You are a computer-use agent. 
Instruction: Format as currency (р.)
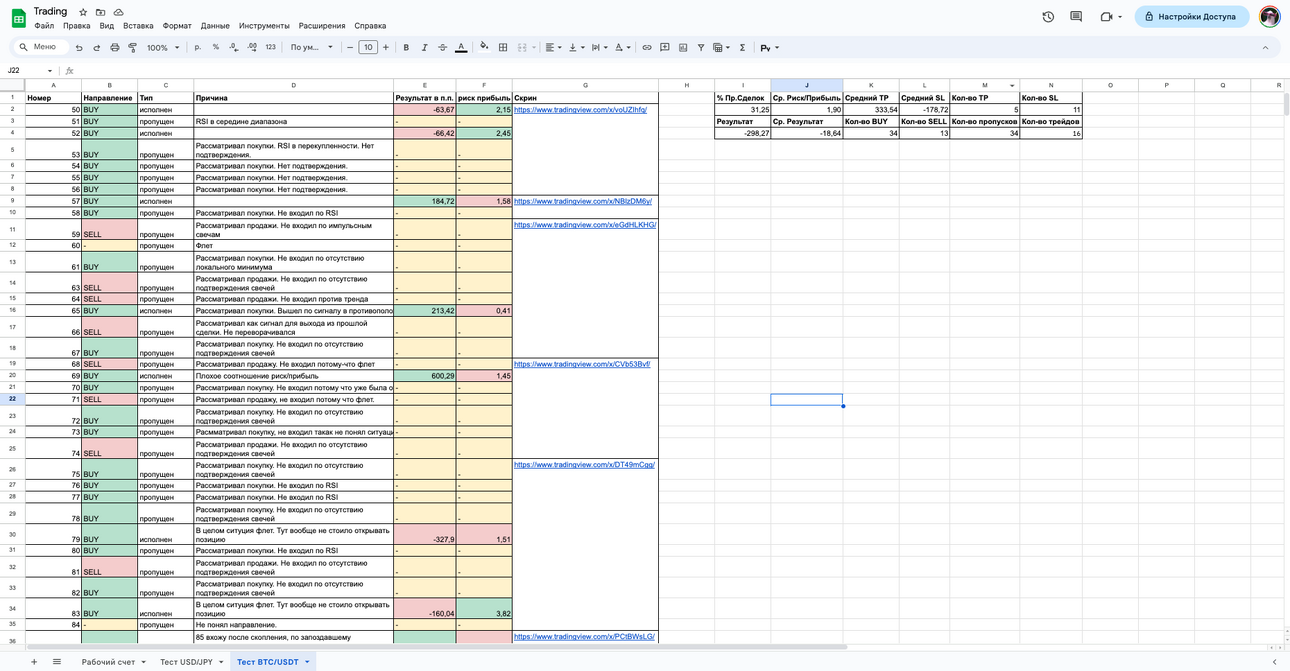(x=198, y=47)
